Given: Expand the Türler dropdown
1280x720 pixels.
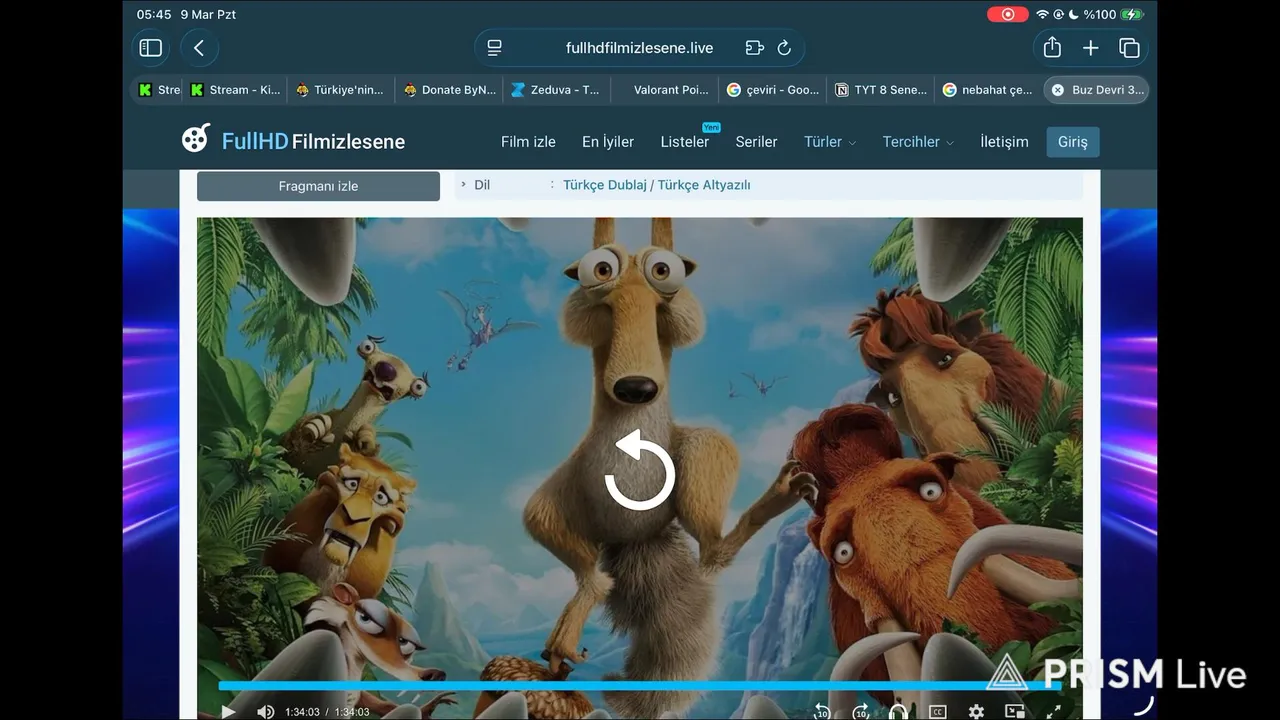Looking at the screenshot, I should [x=830, y=142].
